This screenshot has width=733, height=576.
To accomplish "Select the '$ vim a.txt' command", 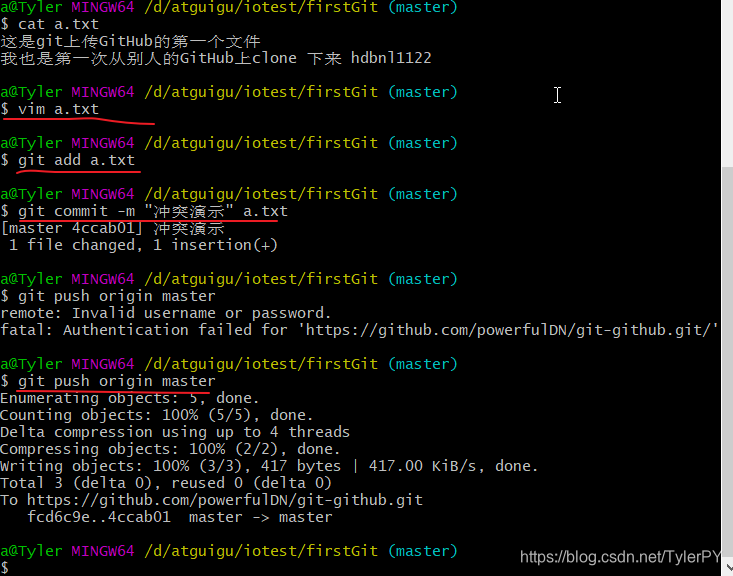I will [x=50, y=109].
